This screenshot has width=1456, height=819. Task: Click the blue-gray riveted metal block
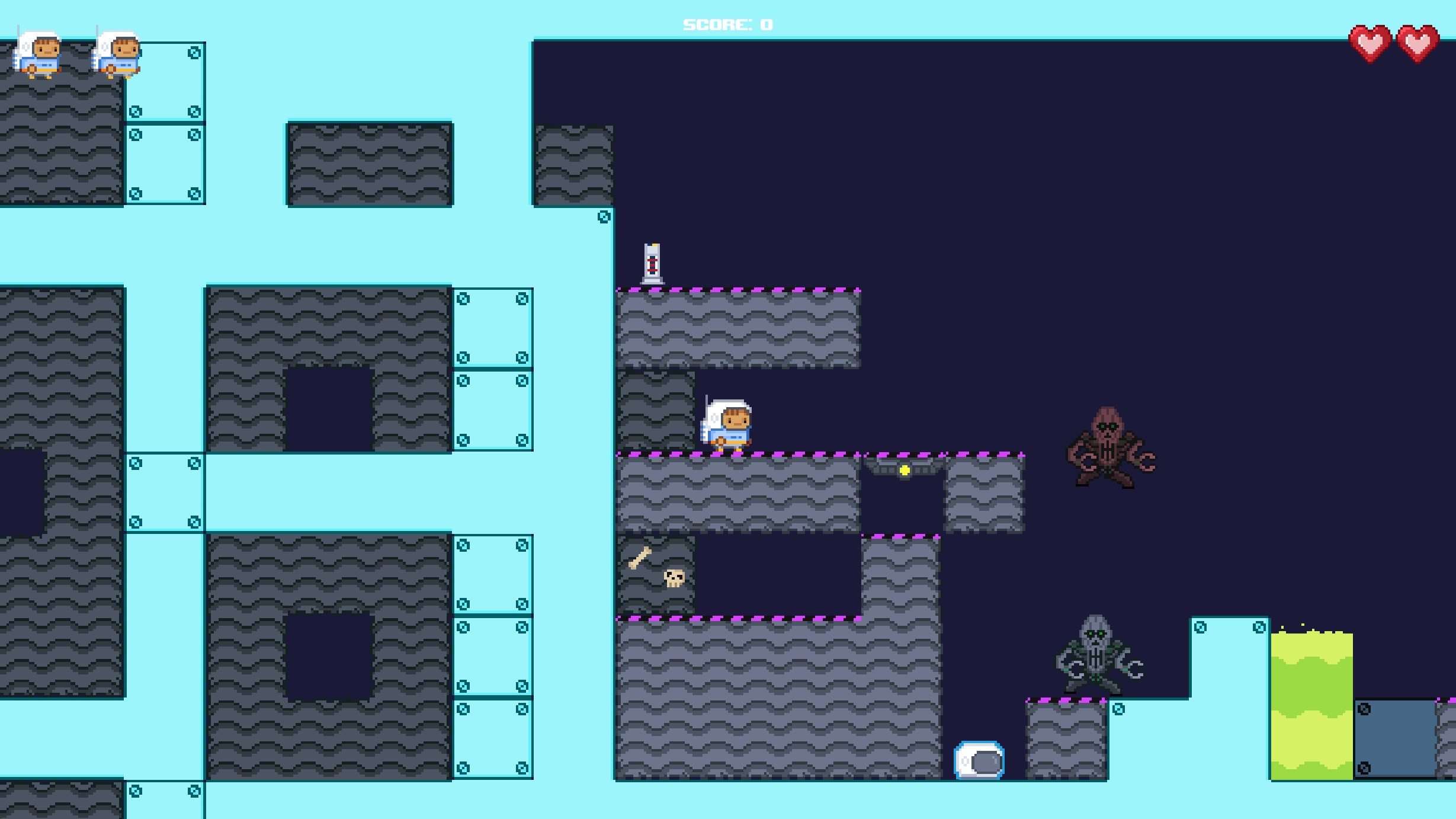click(1395, 739)
